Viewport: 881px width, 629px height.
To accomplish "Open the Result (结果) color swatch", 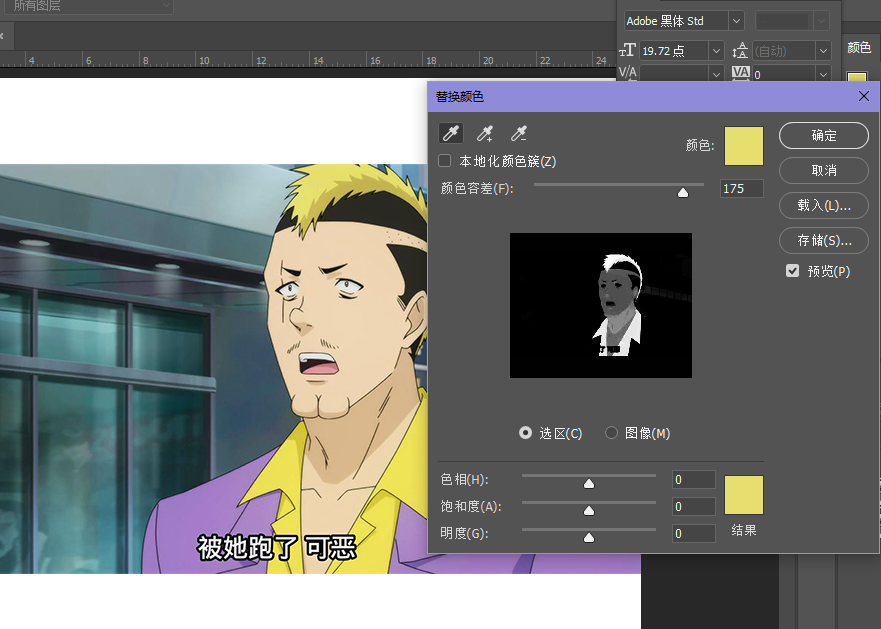I will click(x=744, y=495).
